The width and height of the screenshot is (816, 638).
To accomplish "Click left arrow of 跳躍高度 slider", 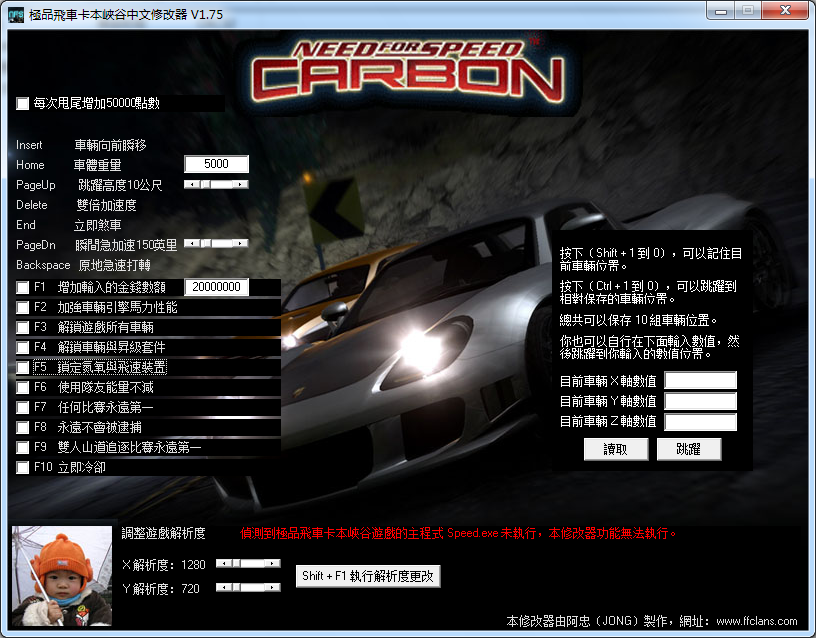I will point(192,184).
